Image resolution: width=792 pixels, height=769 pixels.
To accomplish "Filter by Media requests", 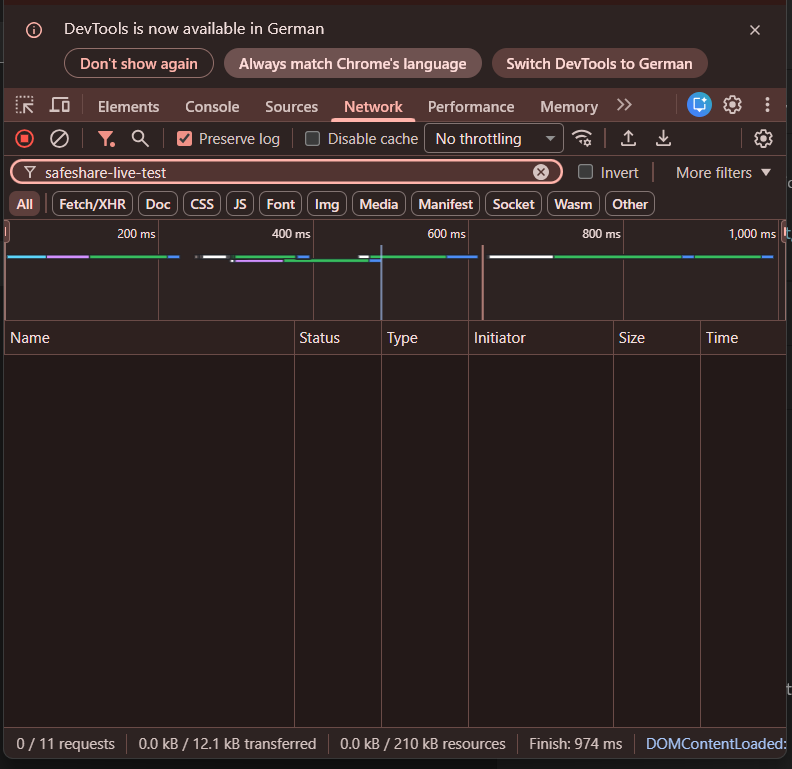I will coord(379,204).
